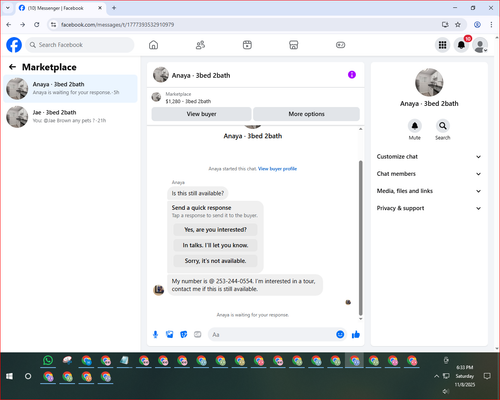The width and height of the screenshot is (500, 400).
Task: Open the Friends icon in top navigation
Action: [200, 45]
